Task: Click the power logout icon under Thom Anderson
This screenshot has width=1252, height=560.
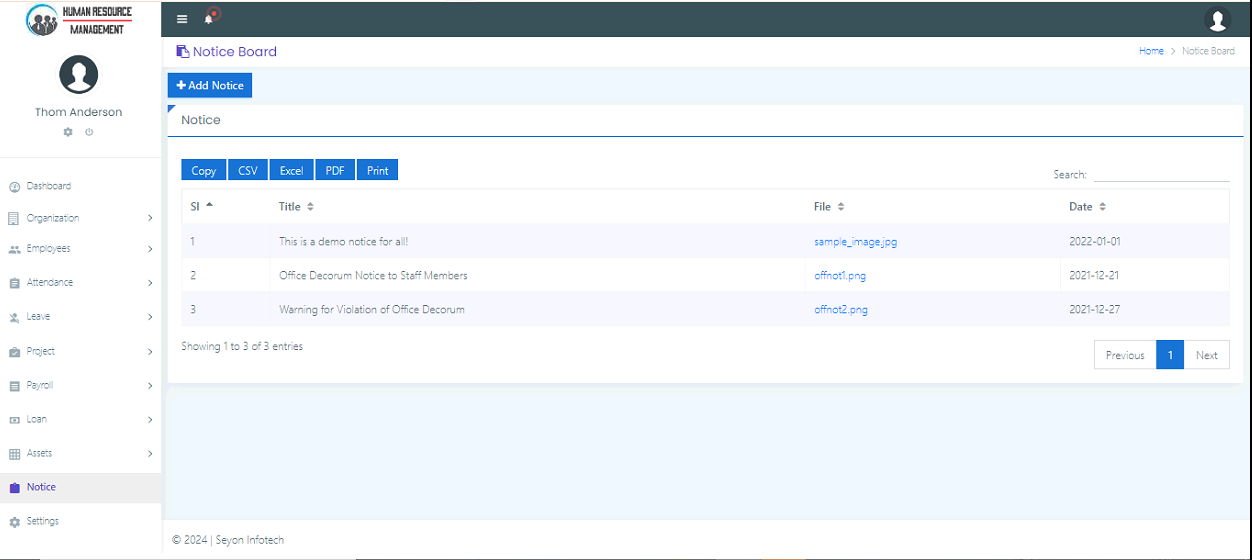Action: tap(89, 132)
